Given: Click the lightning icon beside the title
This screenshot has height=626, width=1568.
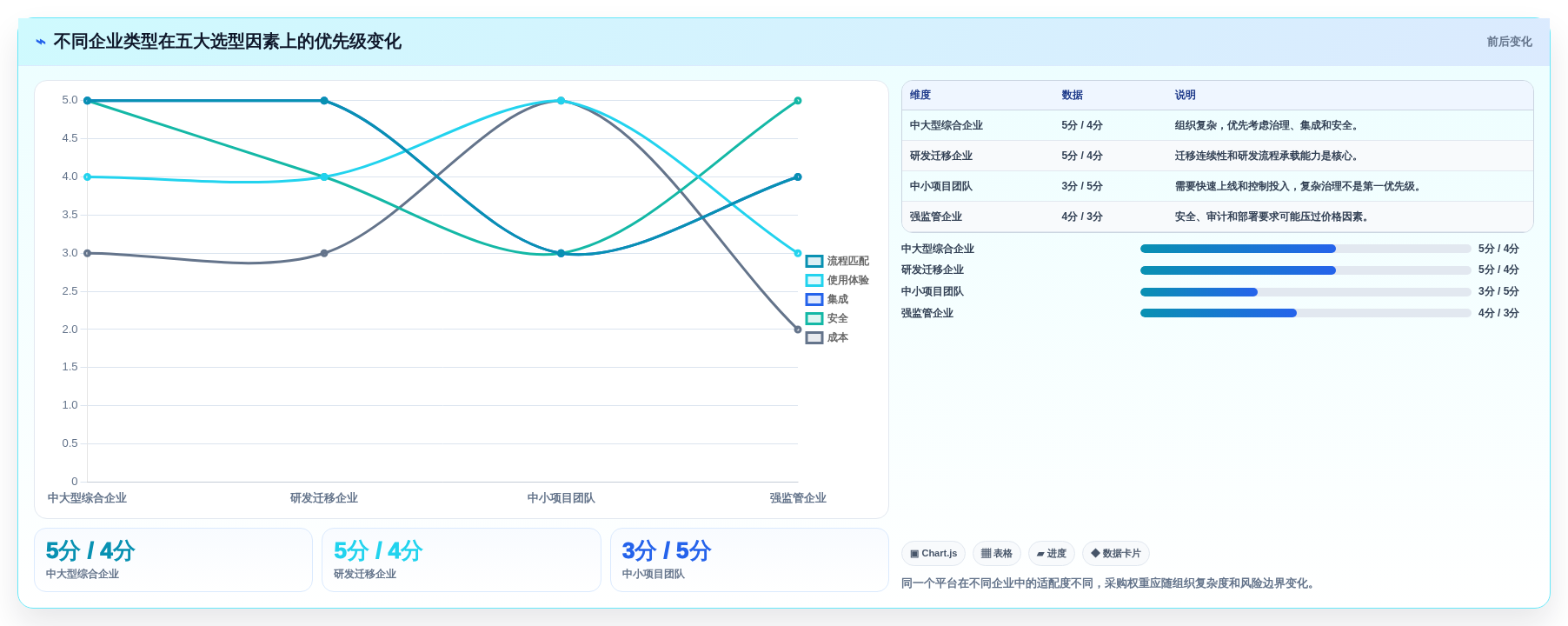Looking at the screenshot, I should (41, 42).
